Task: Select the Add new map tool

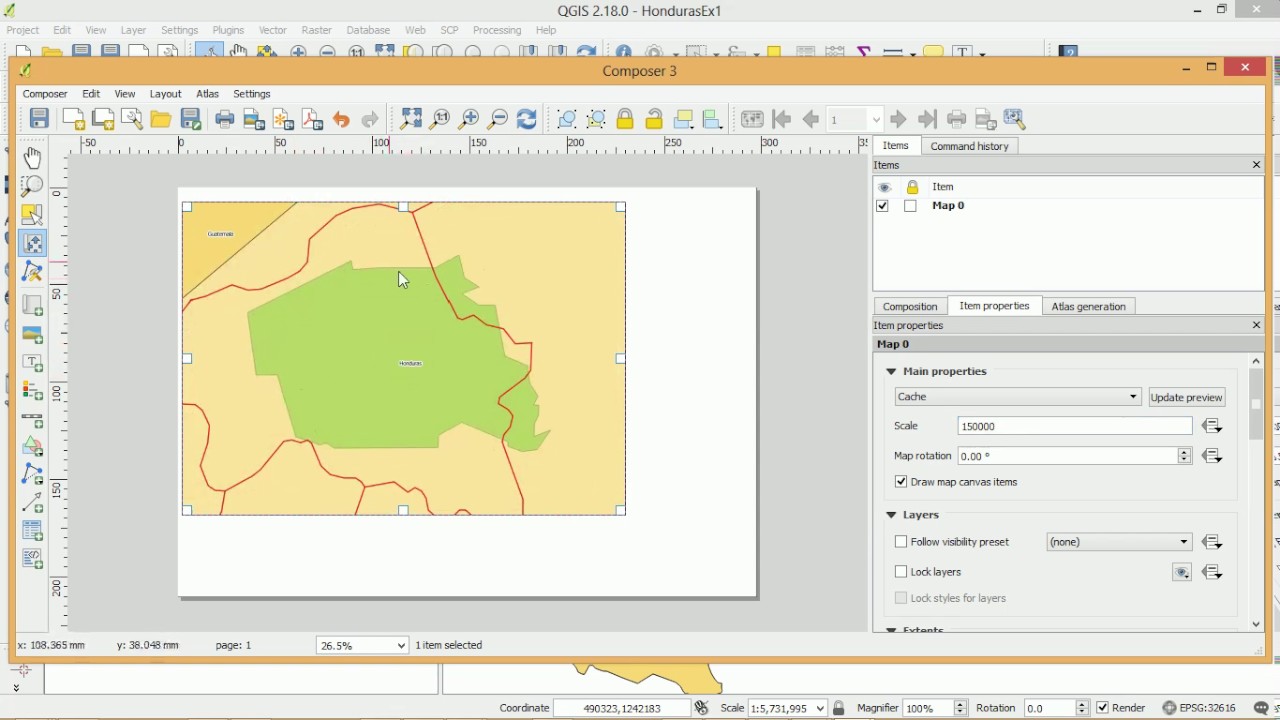Action: tap(32, 305)
